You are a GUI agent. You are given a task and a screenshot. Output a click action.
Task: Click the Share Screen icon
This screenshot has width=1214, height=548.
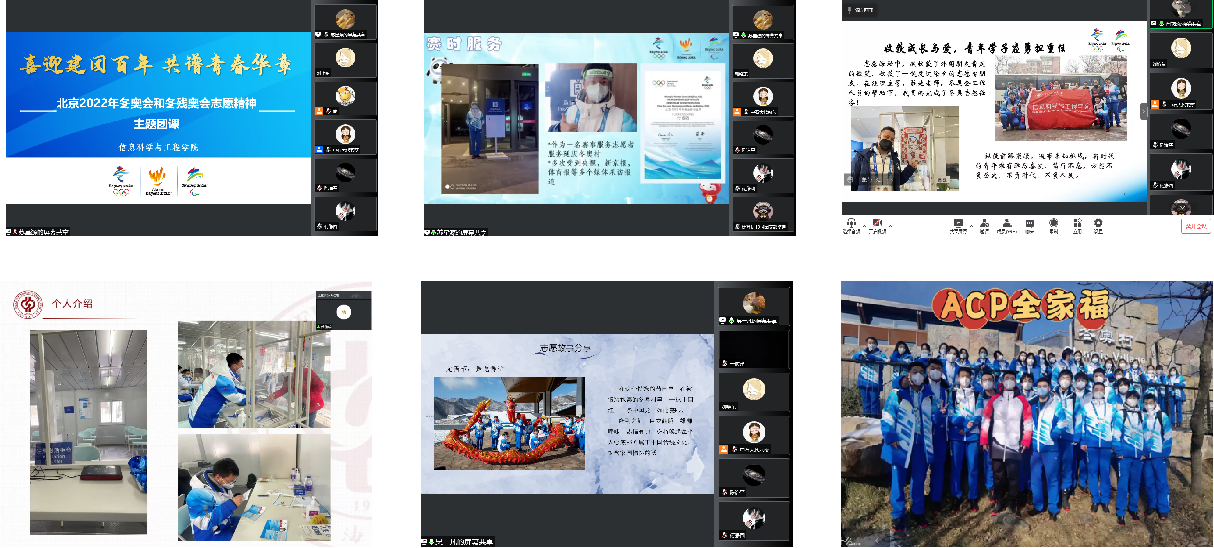pos(958,223)
